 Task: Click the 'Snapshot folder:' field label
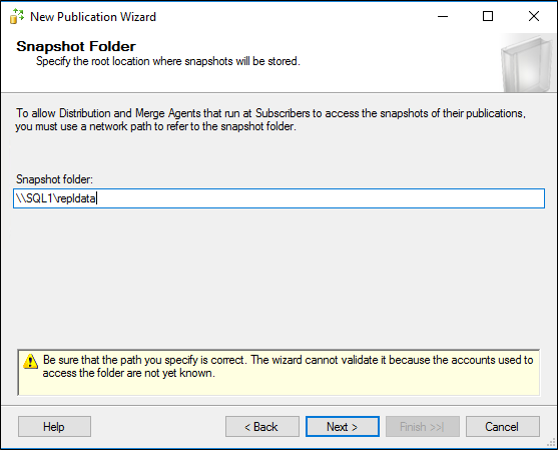pos(54,179)
